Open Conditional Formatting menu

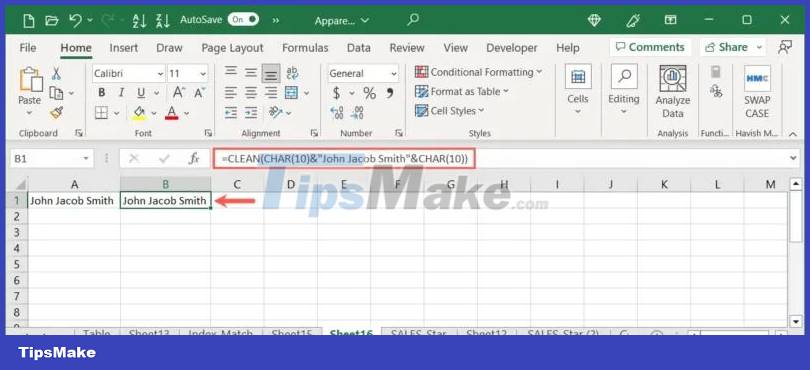point(479,72)
